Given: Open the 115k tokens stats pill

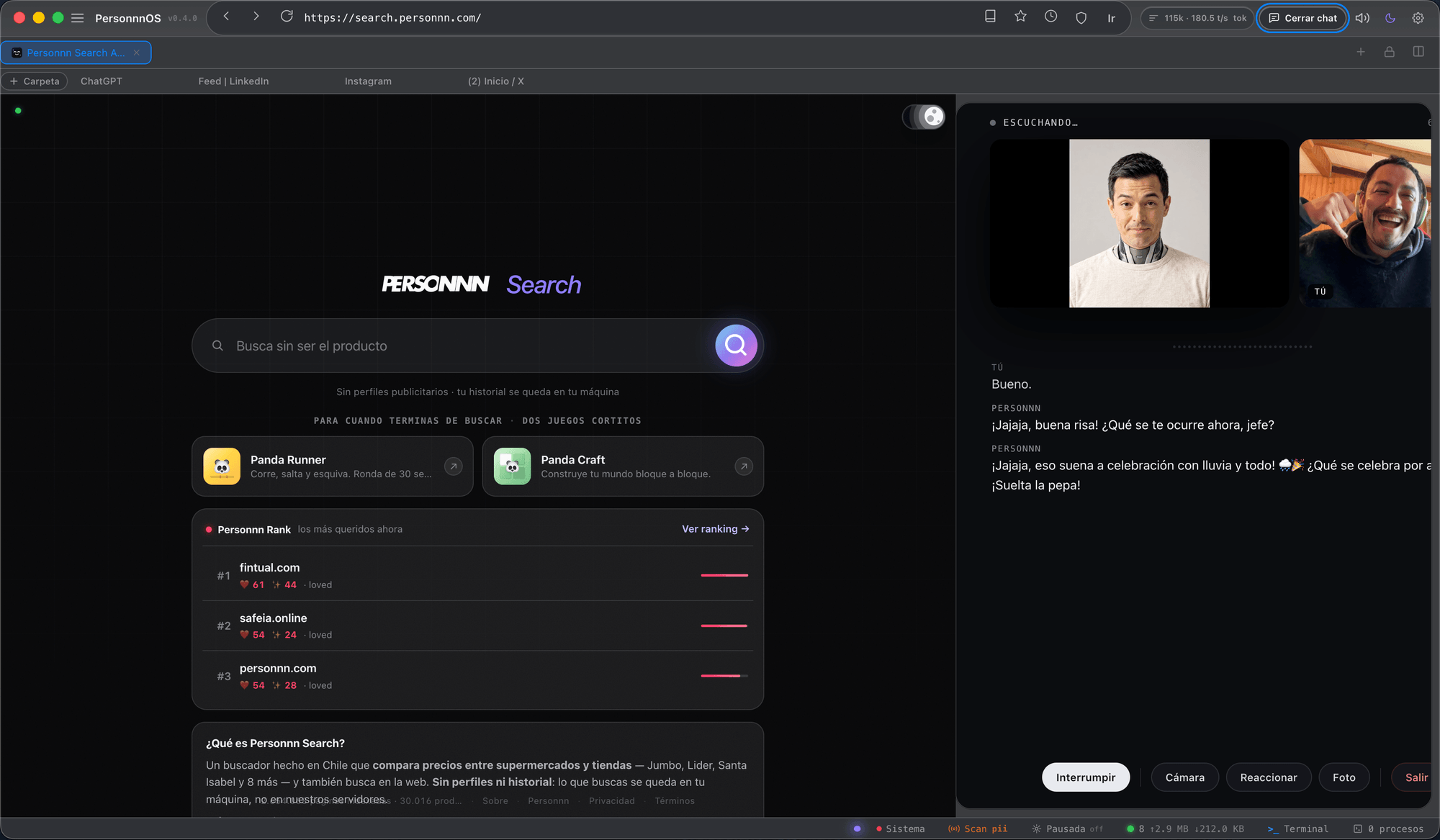Looking at the screenshot, I should click(x=1197, y=18).
